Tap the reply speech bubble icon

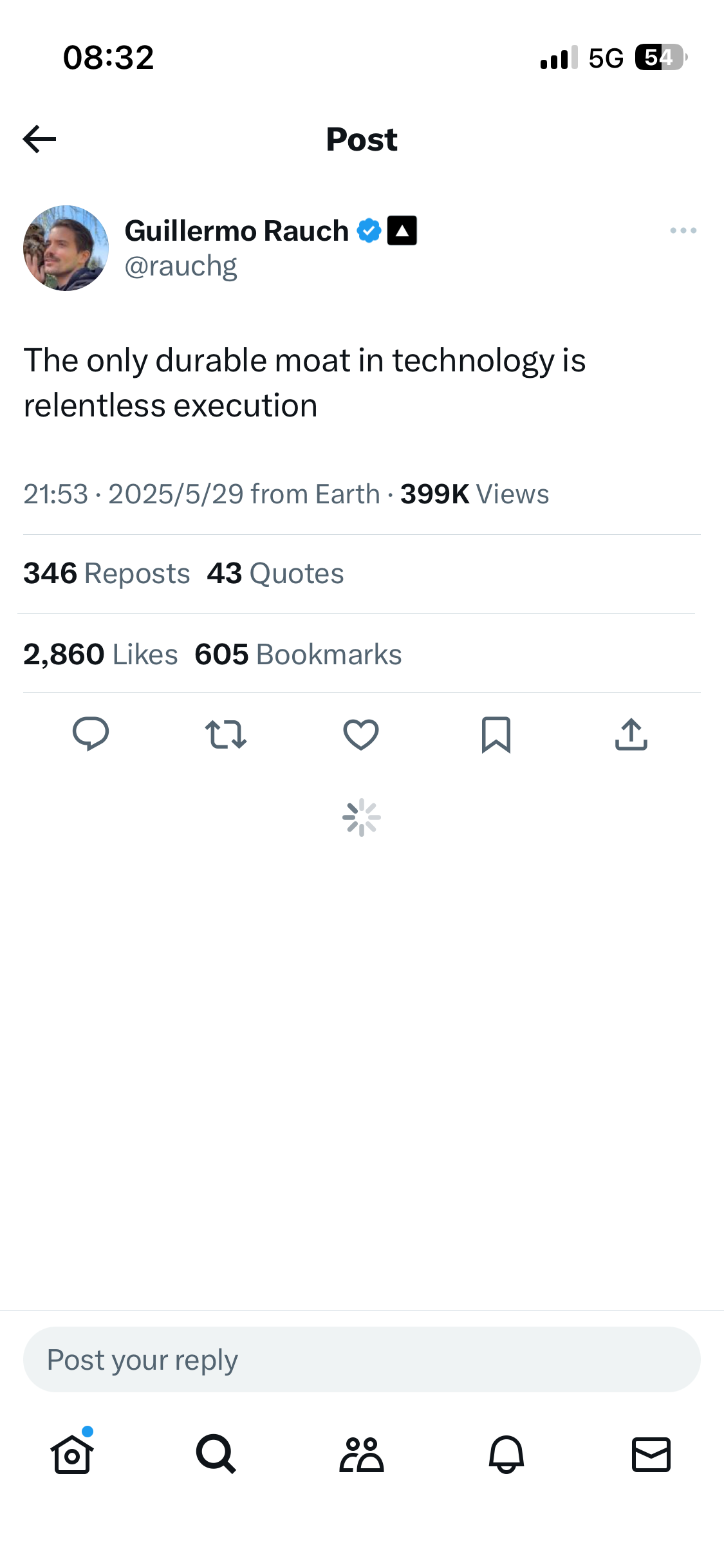(x=91, y=734)
